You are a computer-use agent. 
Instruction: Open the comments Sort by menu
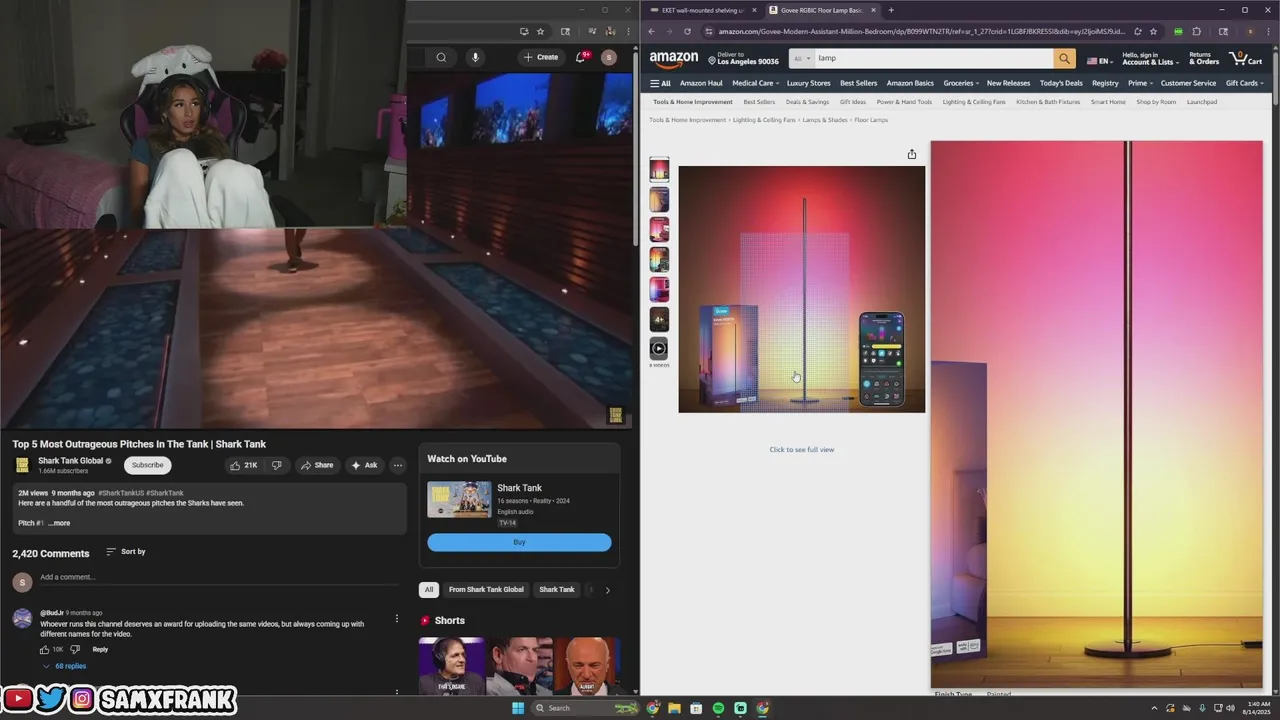tap(126, 552)
